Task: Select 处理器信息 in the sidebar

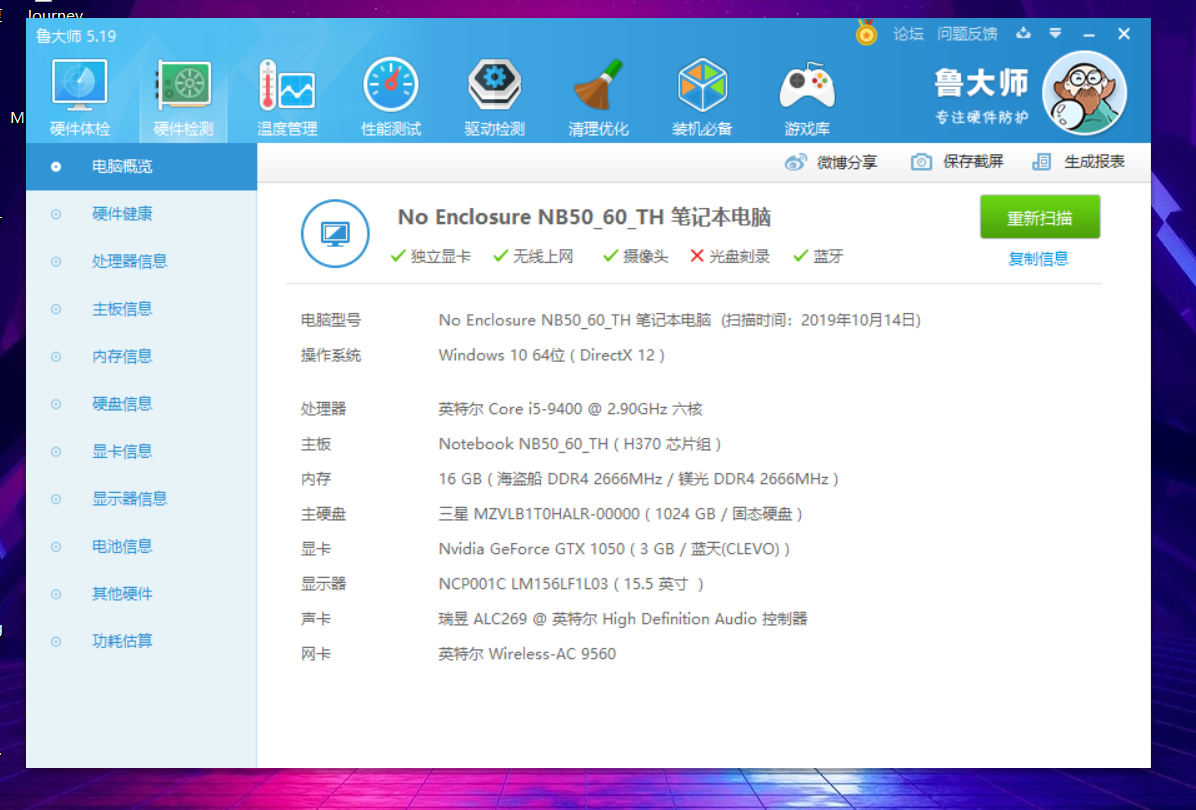Action: coord(142,262)
